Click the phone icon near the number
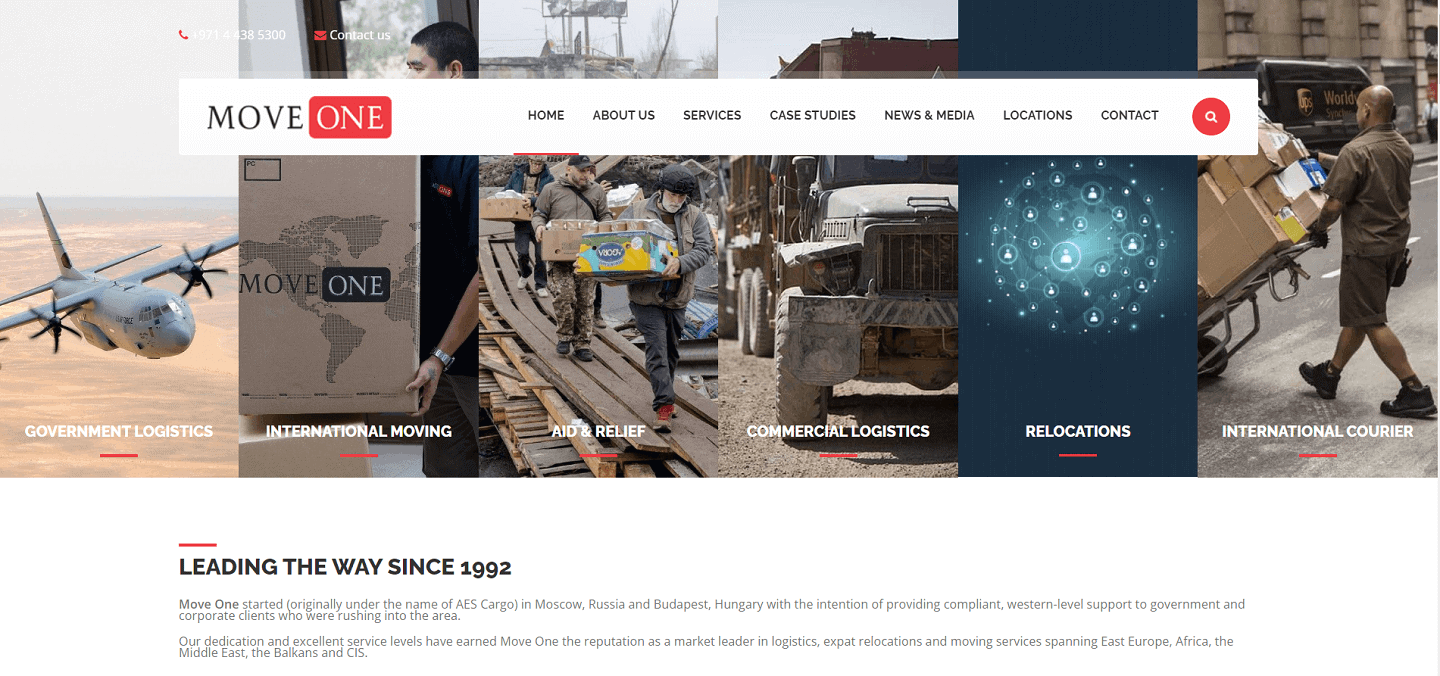 [x=183, y=35]
